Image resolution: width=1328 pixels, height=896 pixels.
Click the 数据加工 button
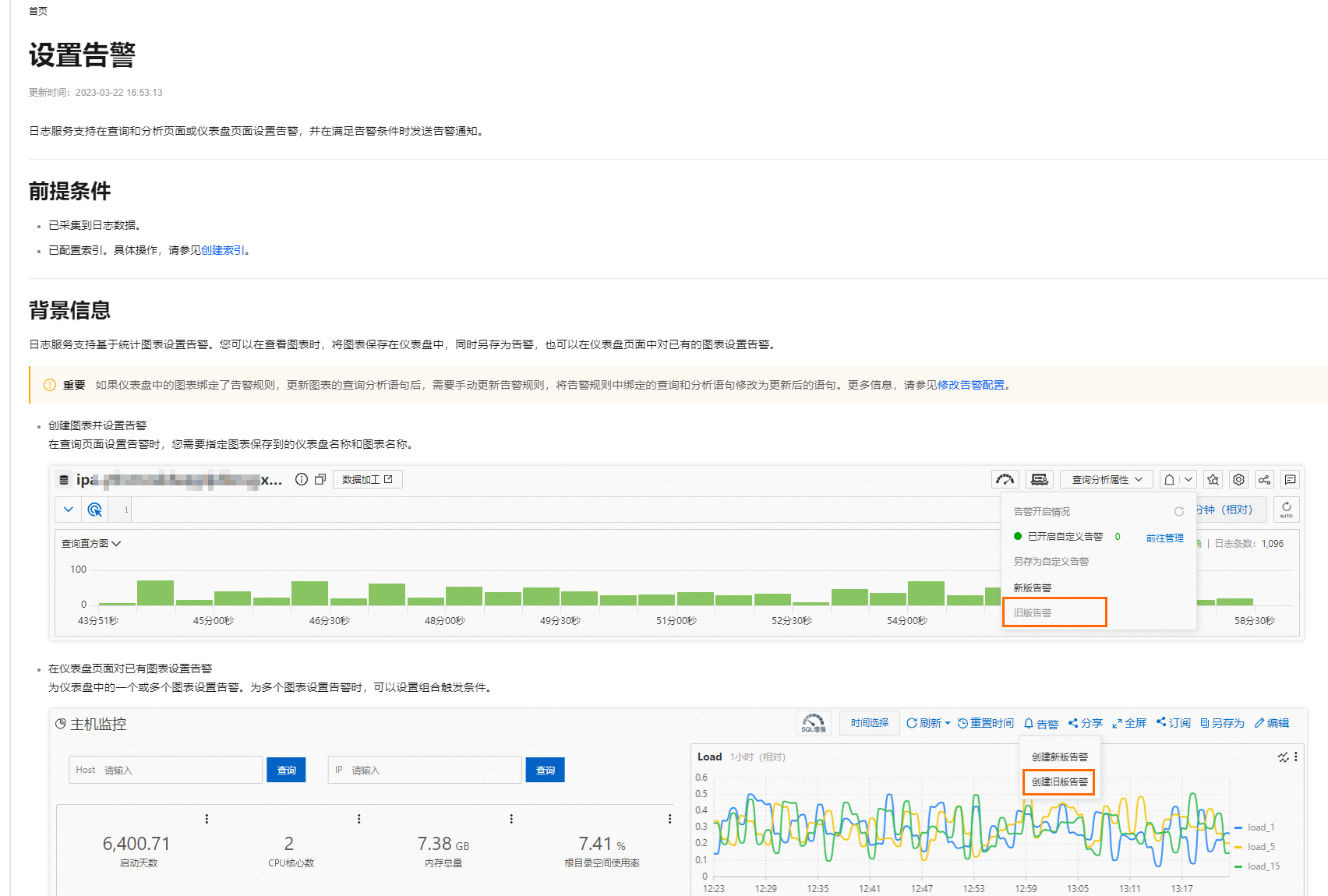pyautogui.click(x=368, y=480)
